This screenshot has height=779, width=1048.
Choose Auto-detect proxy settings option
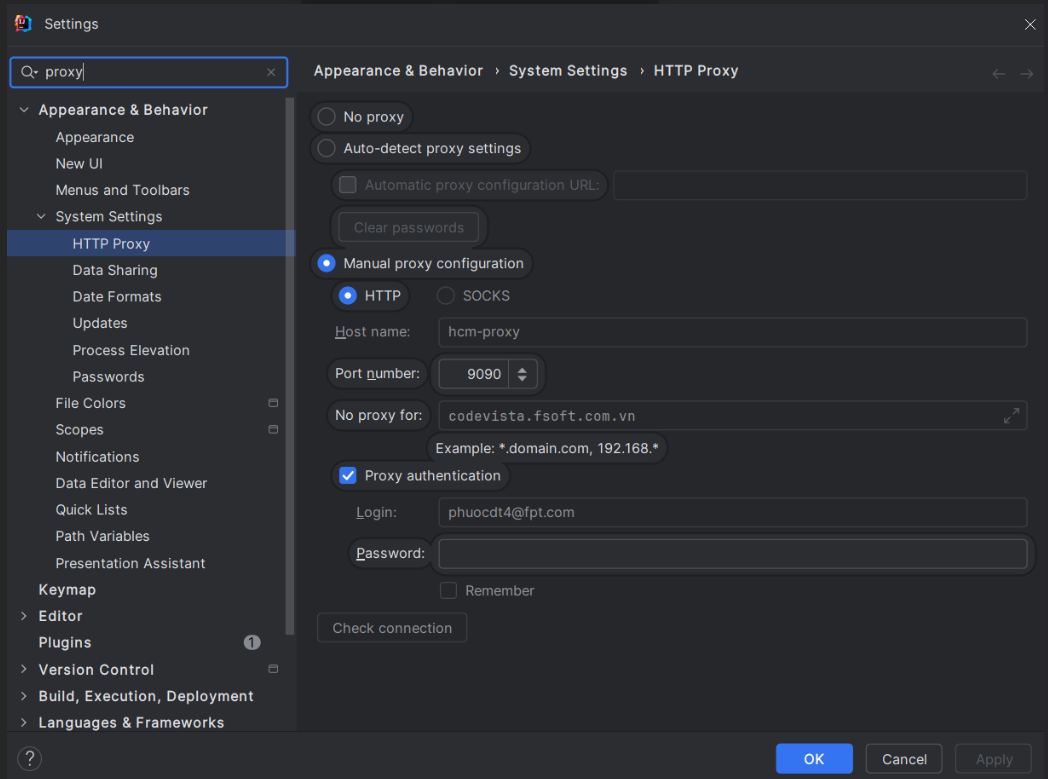326,148
